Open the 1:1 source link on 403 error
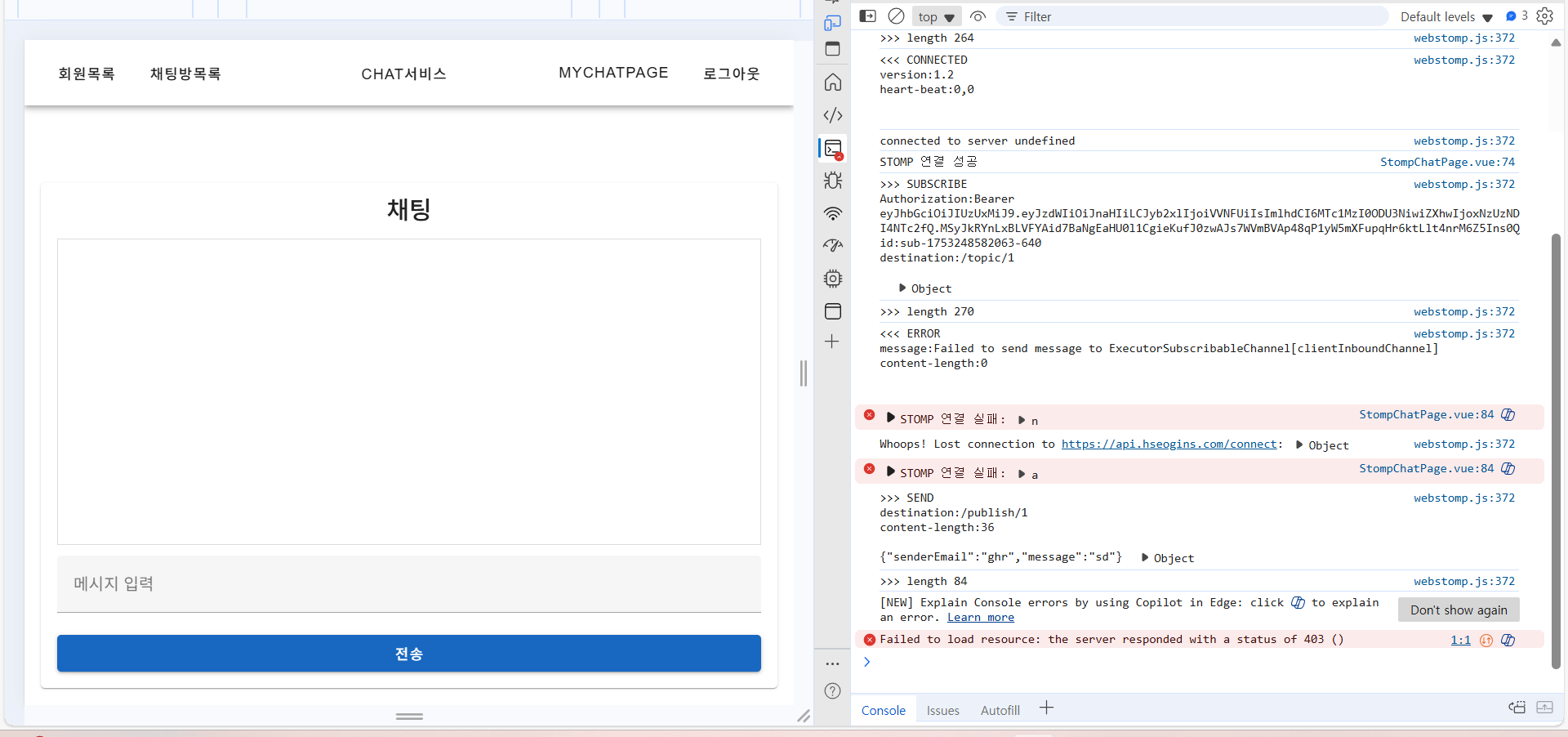The width and height of the screenshot is (1568, 737). pyautogui.click(x=1460, y=641)
